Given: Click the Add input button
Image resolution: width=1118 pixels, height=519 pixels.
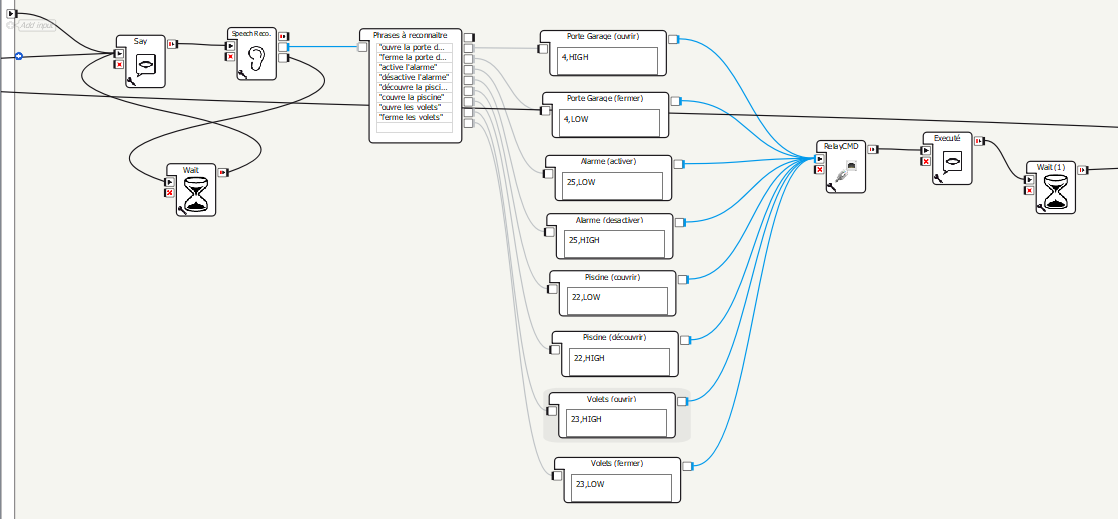Looking at the screenshot, I should (x=34, y=25).
